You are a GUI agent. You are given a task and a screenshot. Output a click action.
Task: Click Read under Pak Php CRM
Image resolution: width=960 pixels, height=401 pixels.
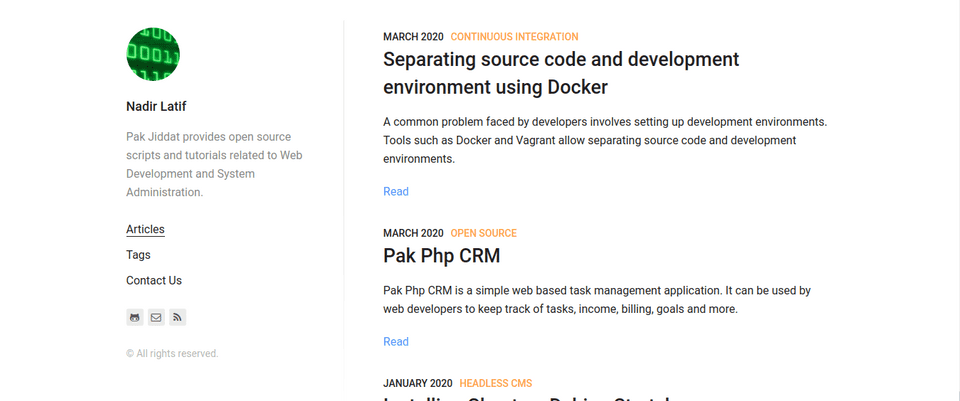point(395,342)
